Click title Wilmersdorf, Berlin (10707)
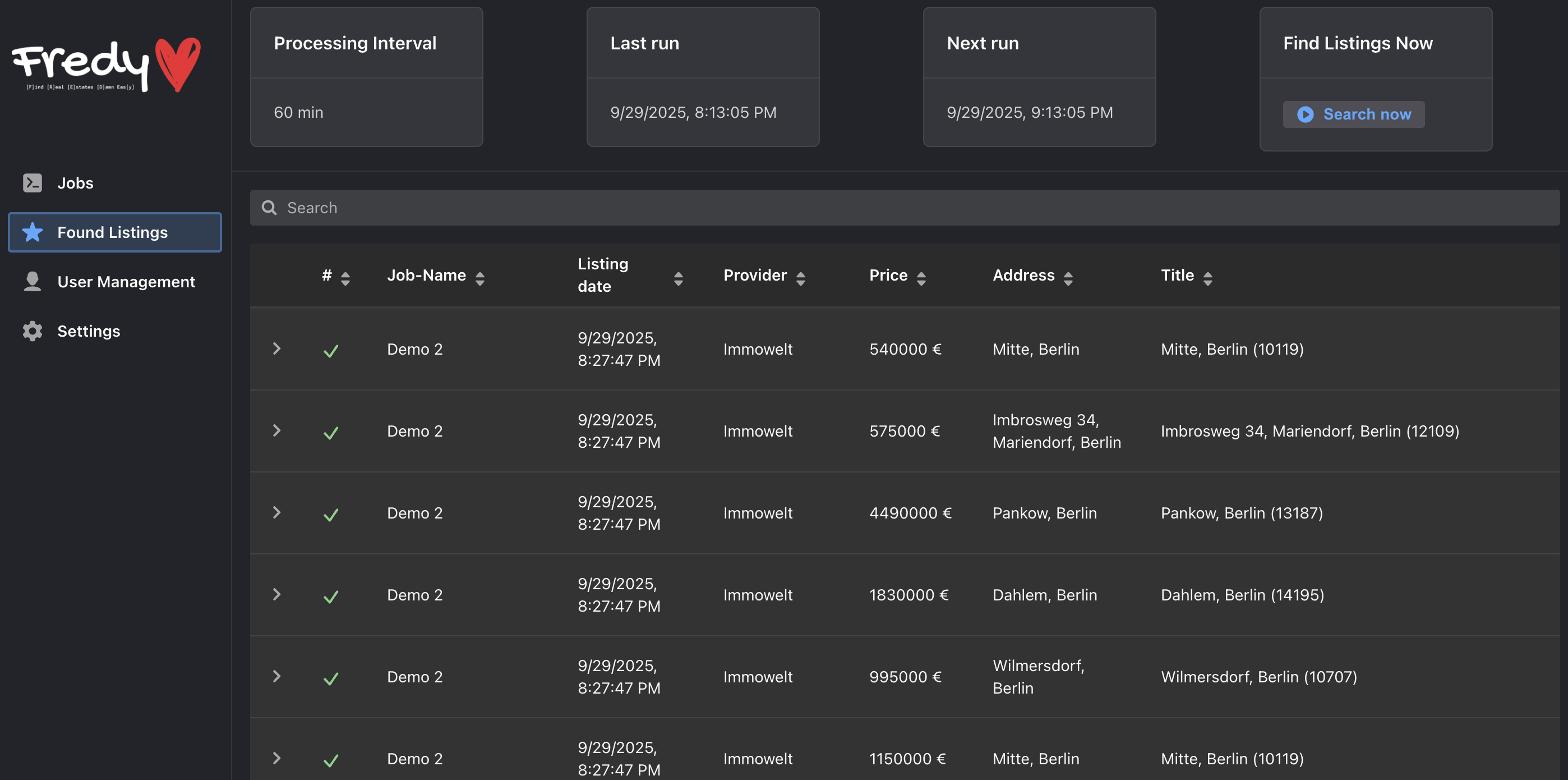Viewport: 1568px width, 780px height. pyautogui.click(x=1259, y=677)
